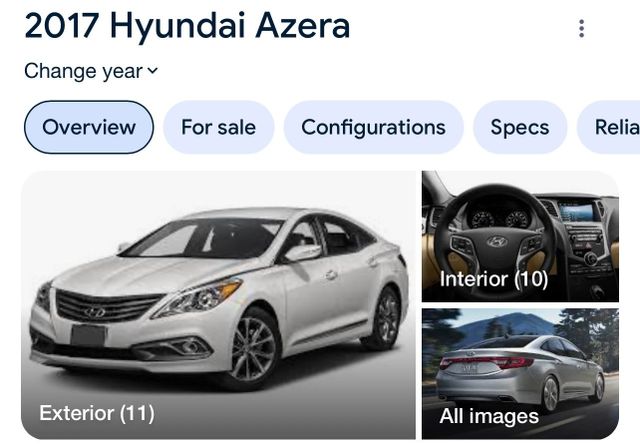Click the chevron beside Change year

152,71
